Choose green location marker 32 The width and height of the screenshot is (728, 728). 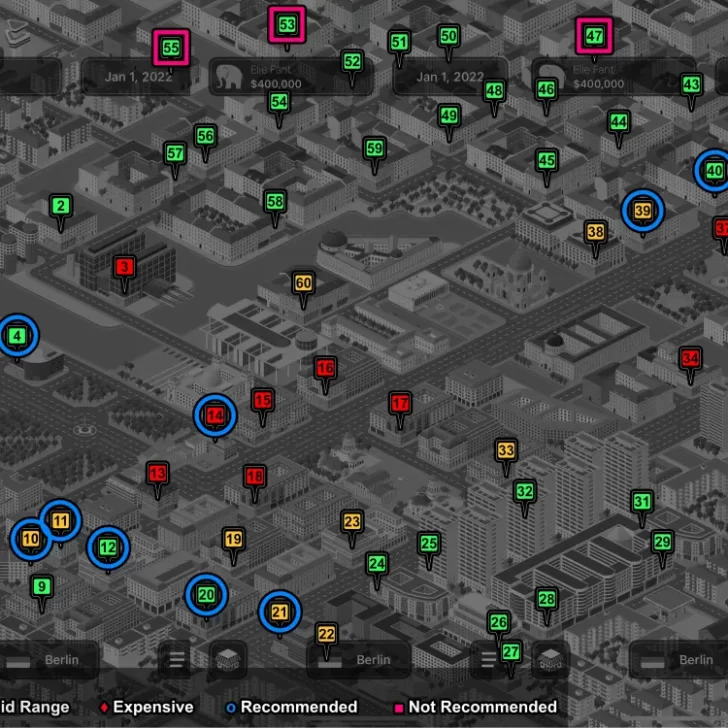tap(524, 492)
